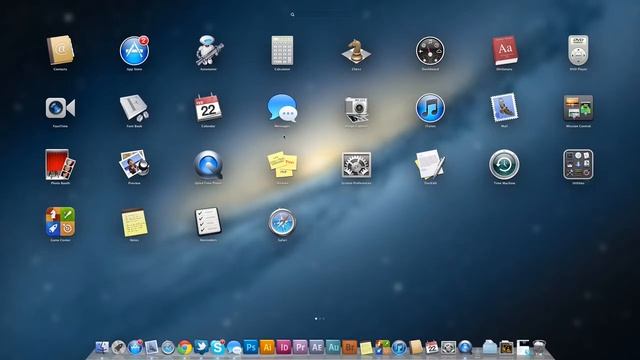Launch Safari from the Launchpad grid

[282, 222]
